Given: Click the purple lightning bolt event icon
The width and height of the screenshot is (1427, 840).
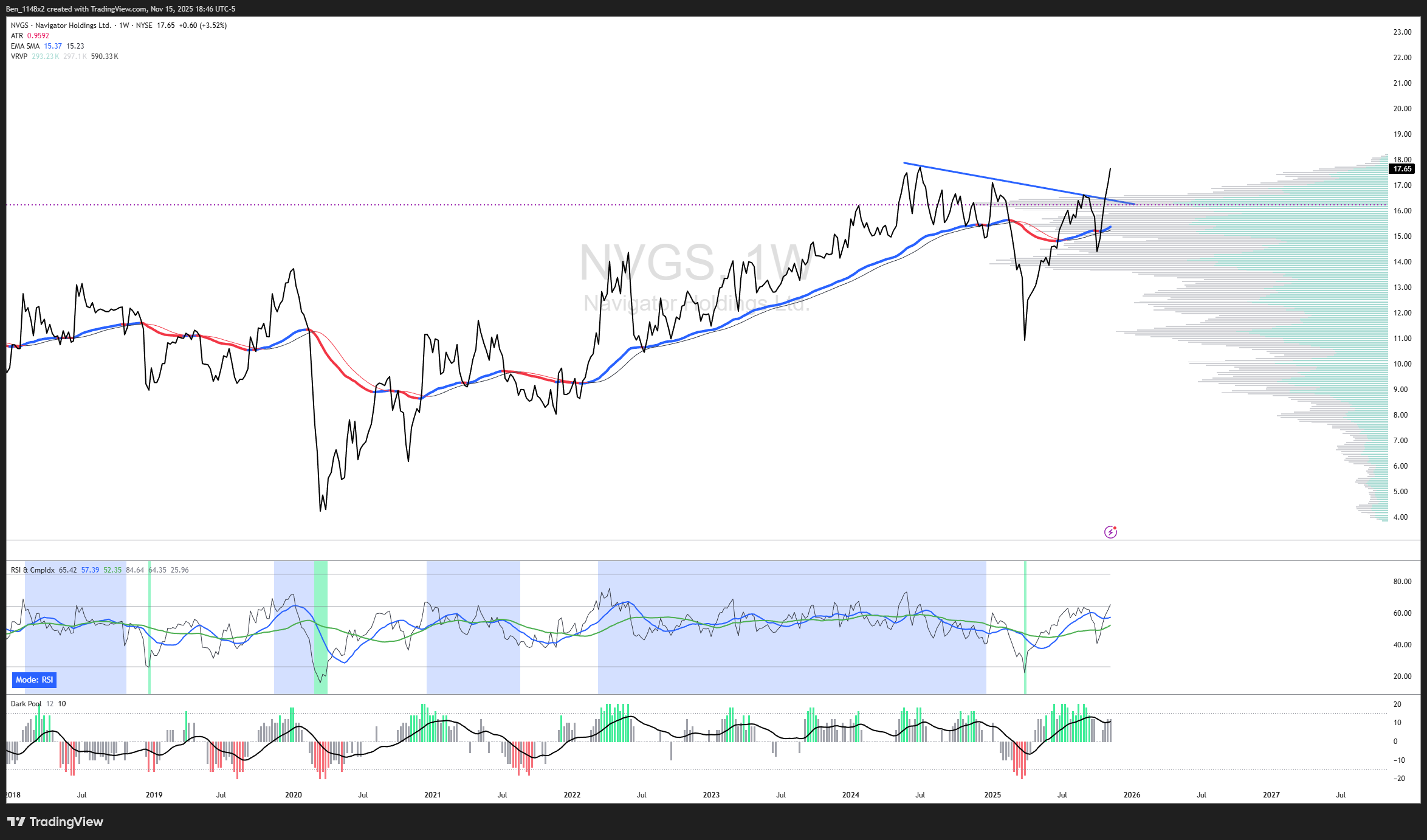Looking at the screenshot, I should [x=1110, y=532].
